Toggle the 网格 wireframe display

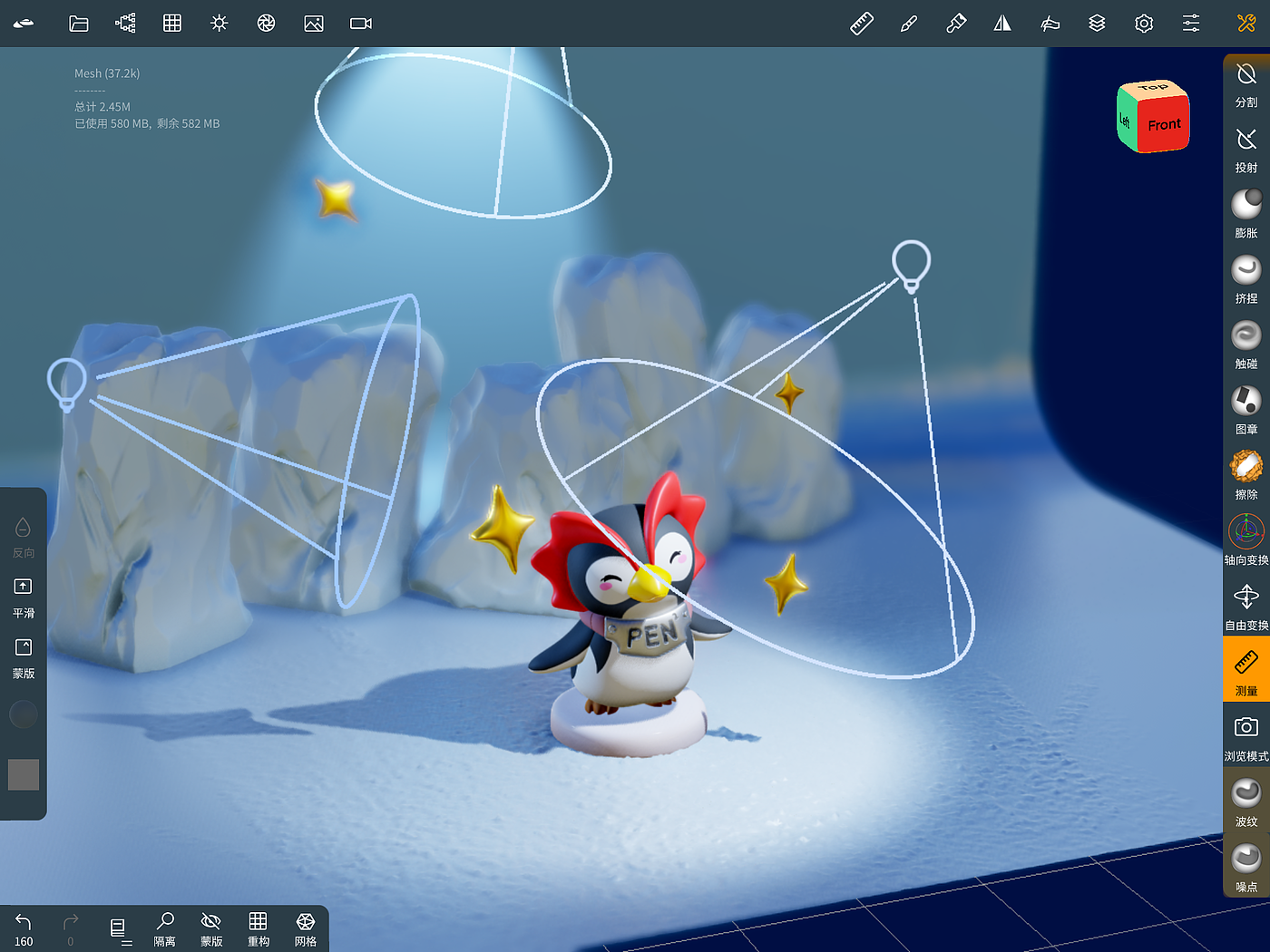pyautogui.click(x=306, y=929)
